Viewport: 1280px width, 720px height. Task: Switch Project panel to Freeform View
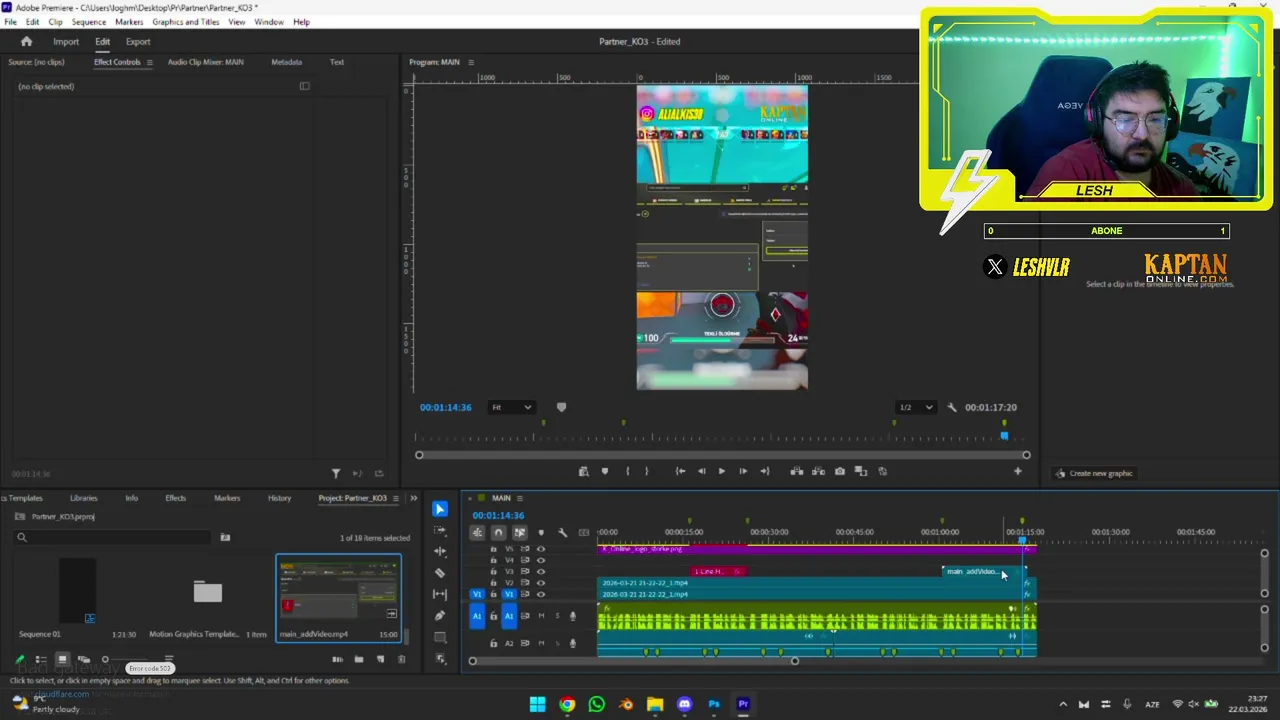coord(84,660)
